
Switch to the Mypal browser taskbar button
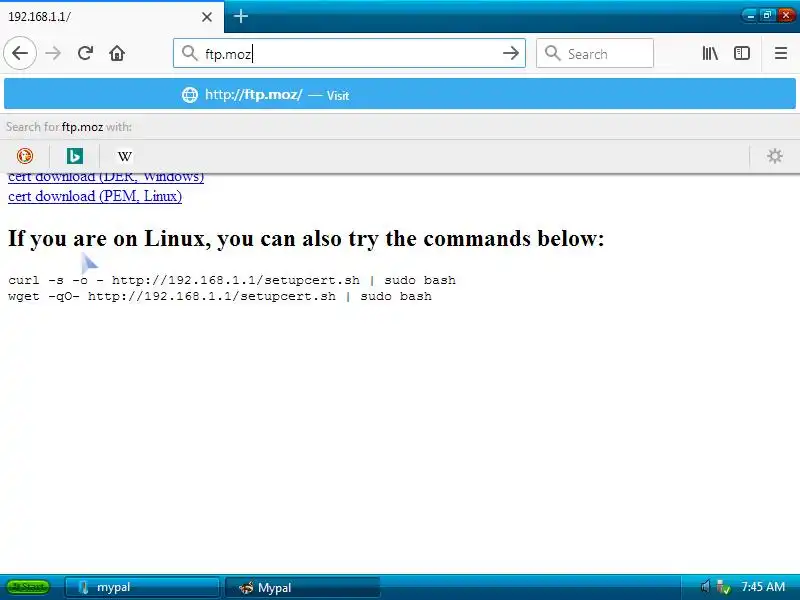(303, 588)
